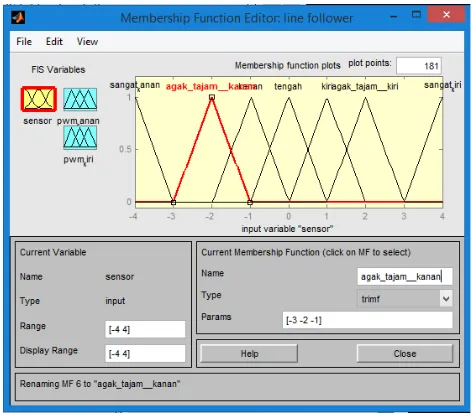Open the File menu
The height and width of the screenshot is (416, 472).
click(24, 42)
